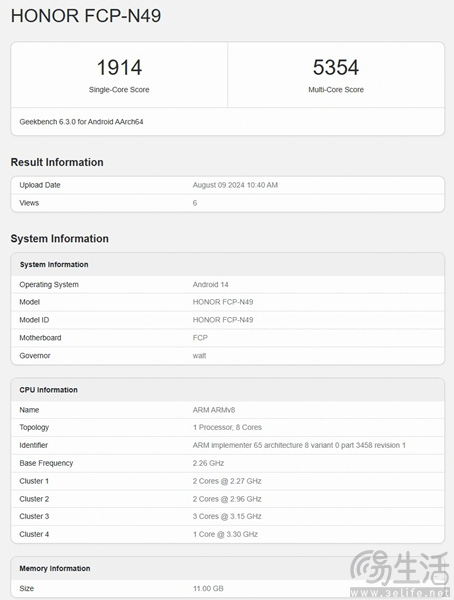Select the 2 Cores @ 2.96 GHz value

(x=227, y=499)
